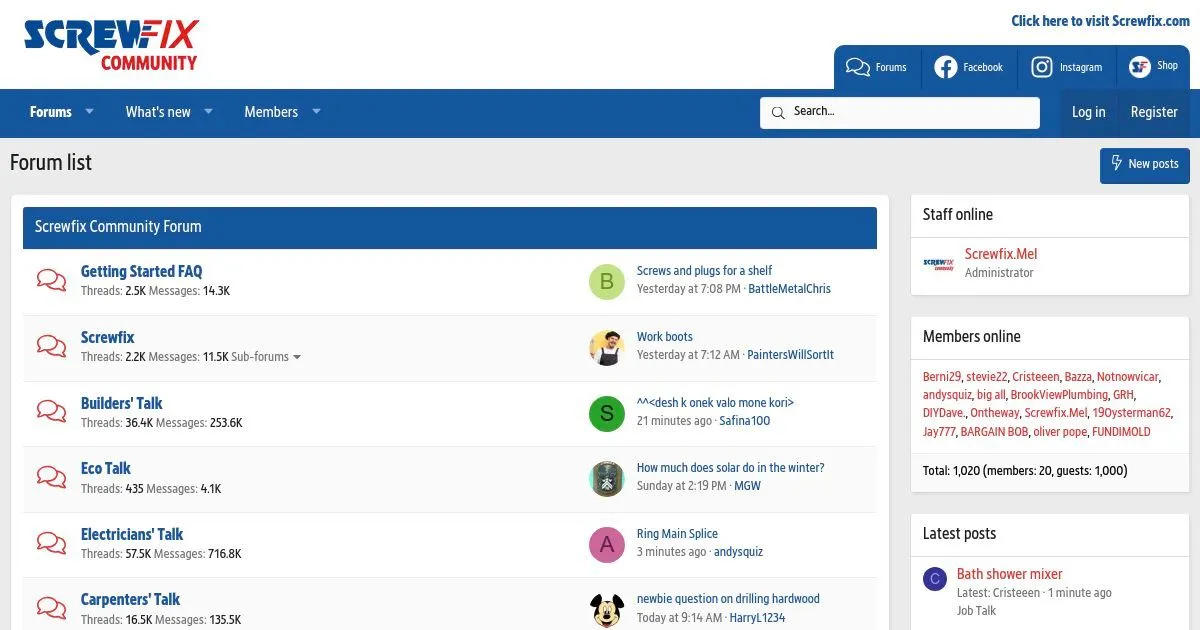This screenshot has height=630, width=1200.
Task: Open member BARGAIN BOB's profile
Action: (994, 432)
